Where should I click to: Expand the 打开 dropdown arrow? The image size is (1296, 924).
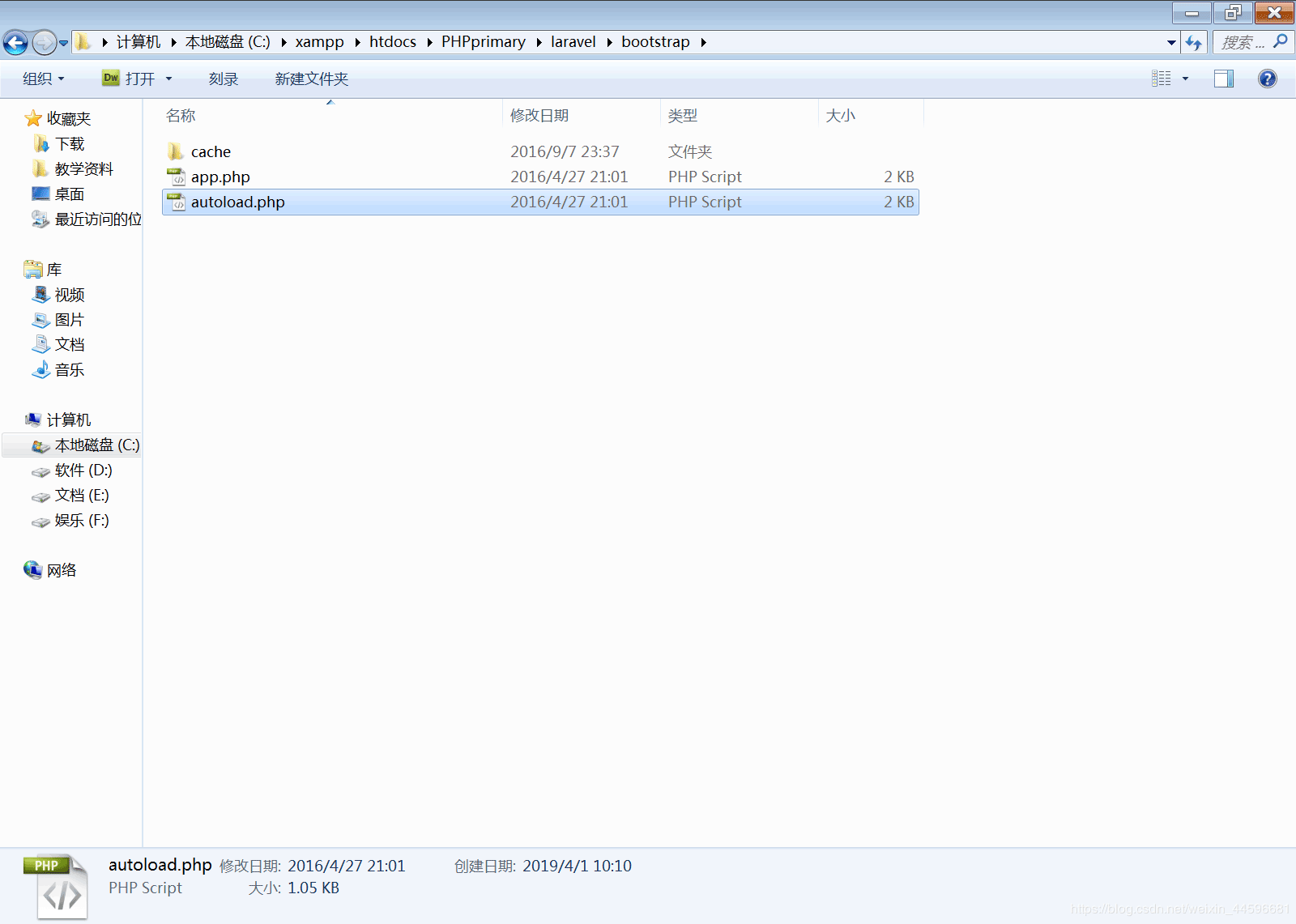point(168,79)
